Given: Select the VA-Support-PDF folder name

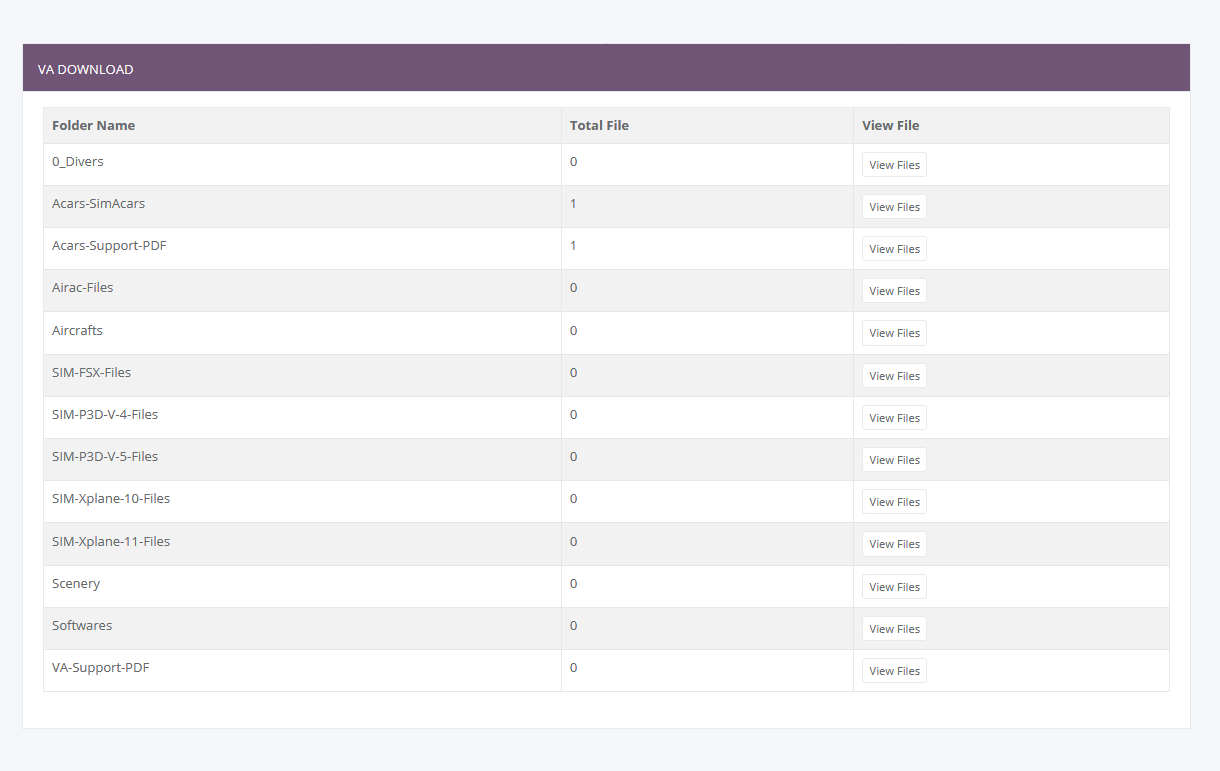Looking at the screenshot, I should 101,667.
